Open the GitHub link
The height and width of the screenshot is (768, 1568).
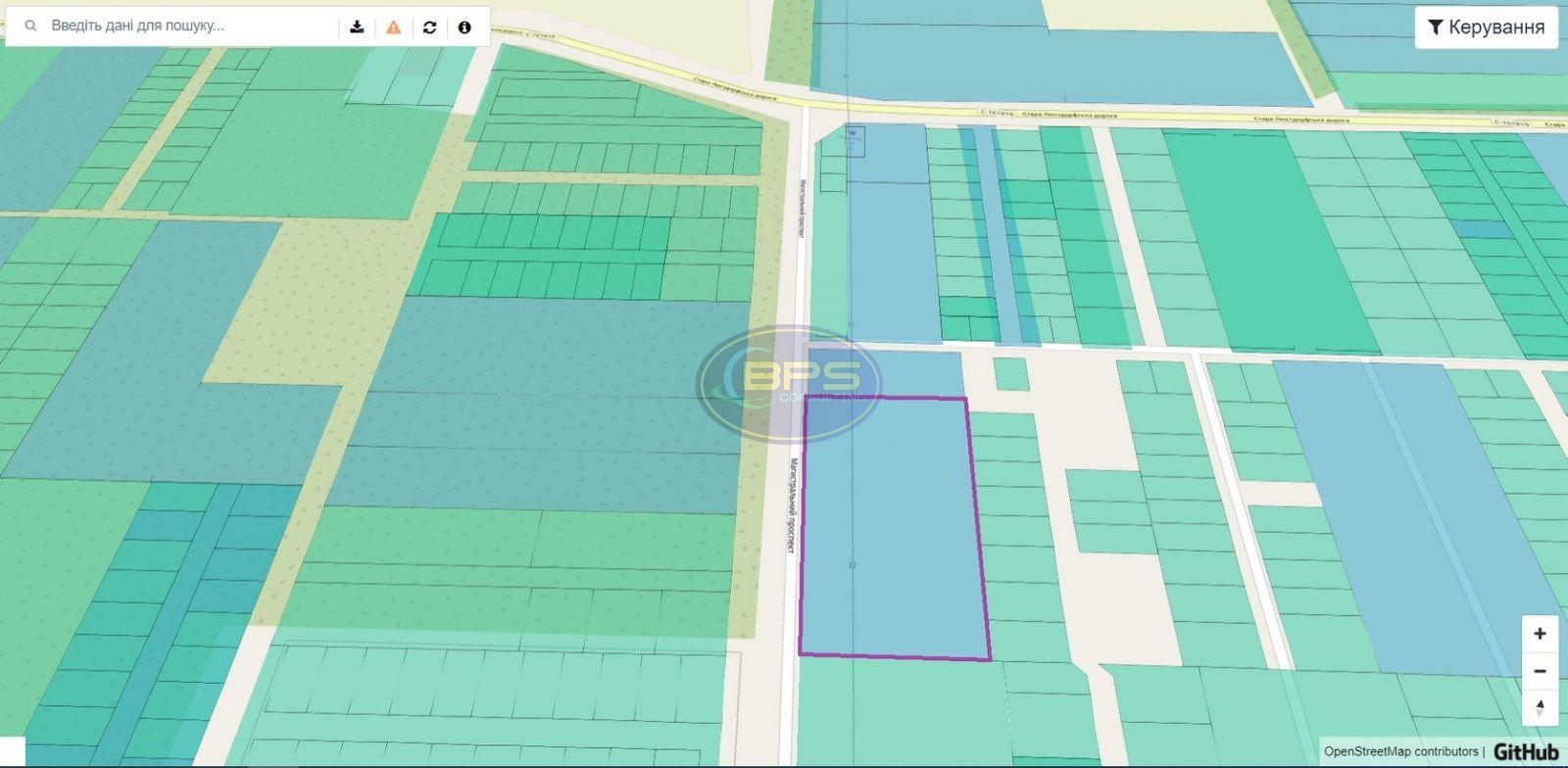[1526, 751]
